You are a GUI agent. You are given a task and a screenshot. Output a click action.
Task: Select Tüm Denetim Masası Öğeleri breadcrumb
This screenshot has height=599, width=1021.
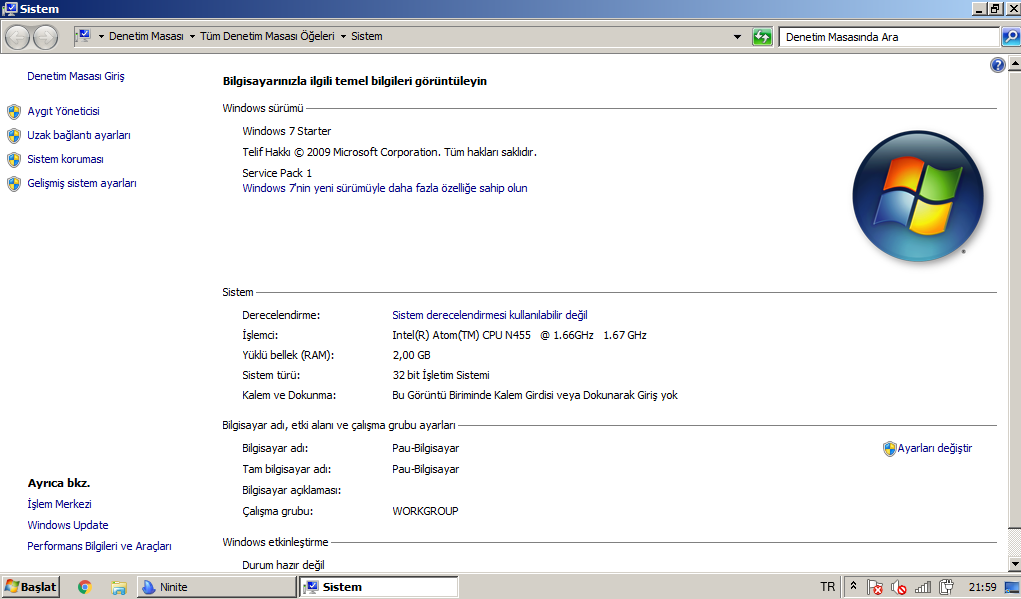[267, 36]
